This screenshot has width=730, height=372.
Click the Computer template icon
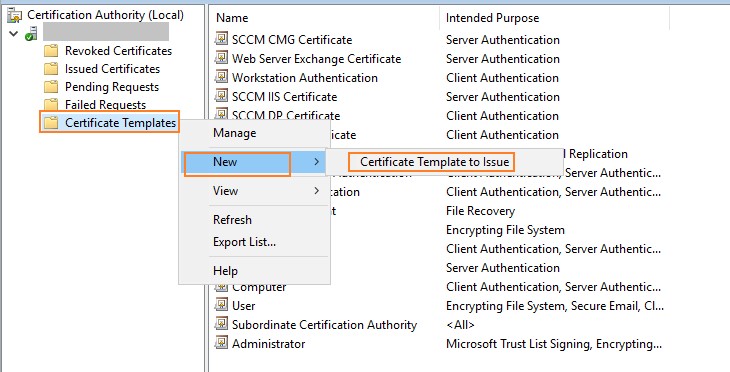(221, 288)
